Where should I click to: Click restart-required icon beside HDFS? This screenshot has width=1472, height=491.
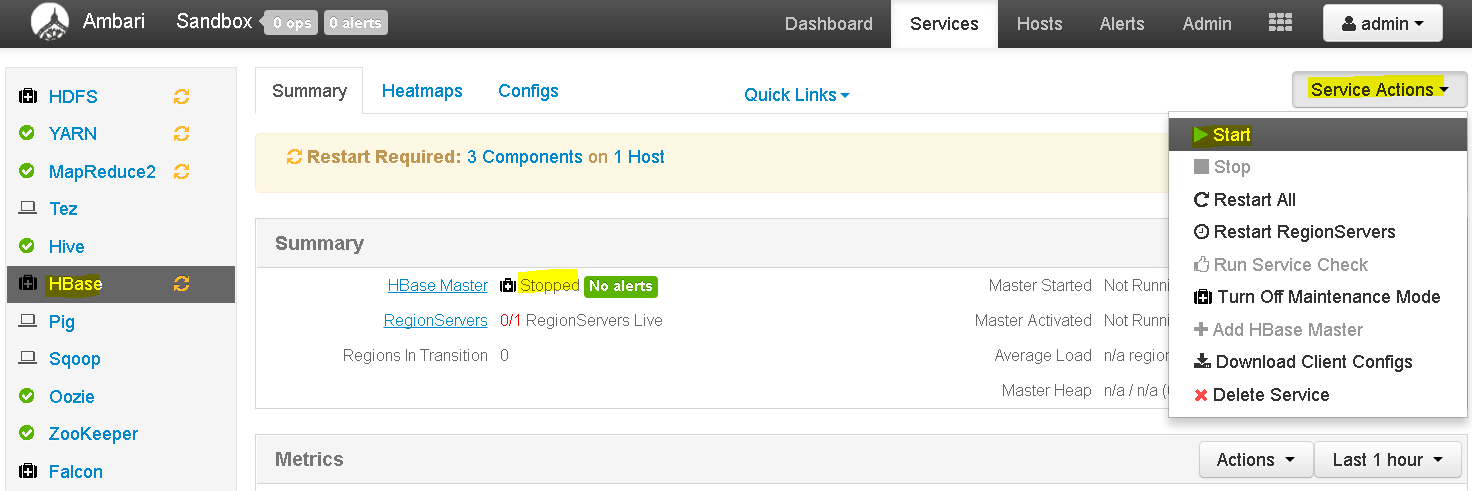[181, 97]
